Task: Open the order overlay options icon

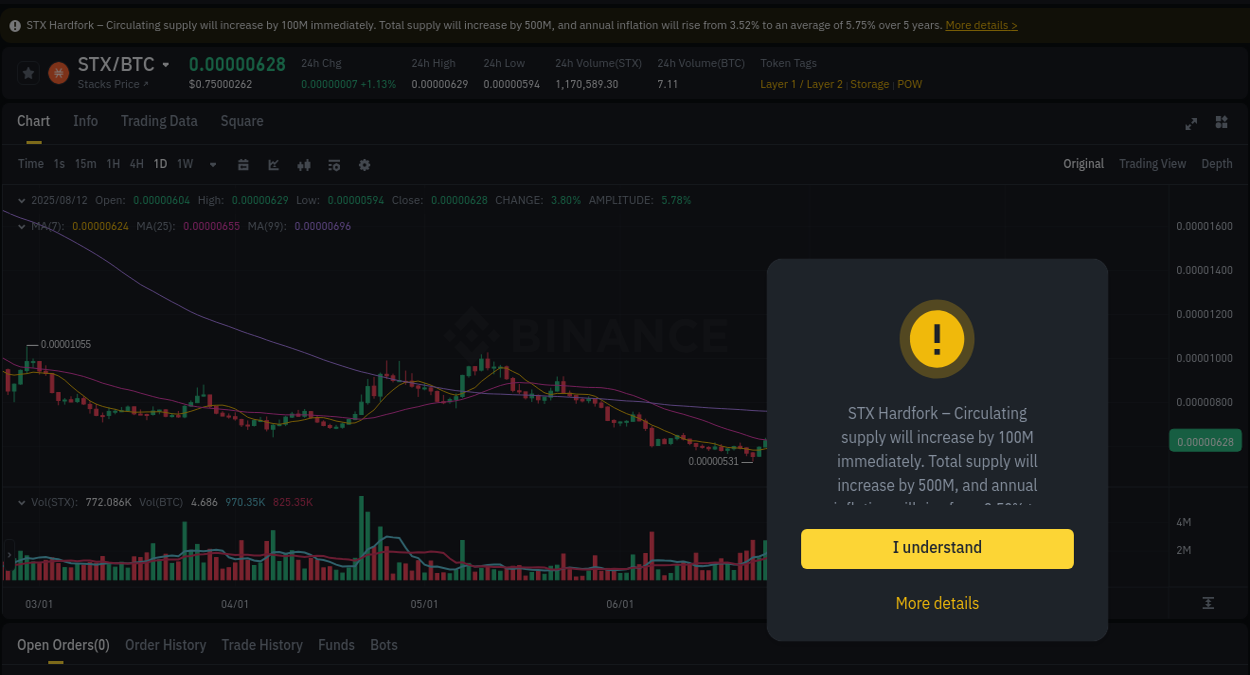Action: pyautogui.click(x=333, y=164)
